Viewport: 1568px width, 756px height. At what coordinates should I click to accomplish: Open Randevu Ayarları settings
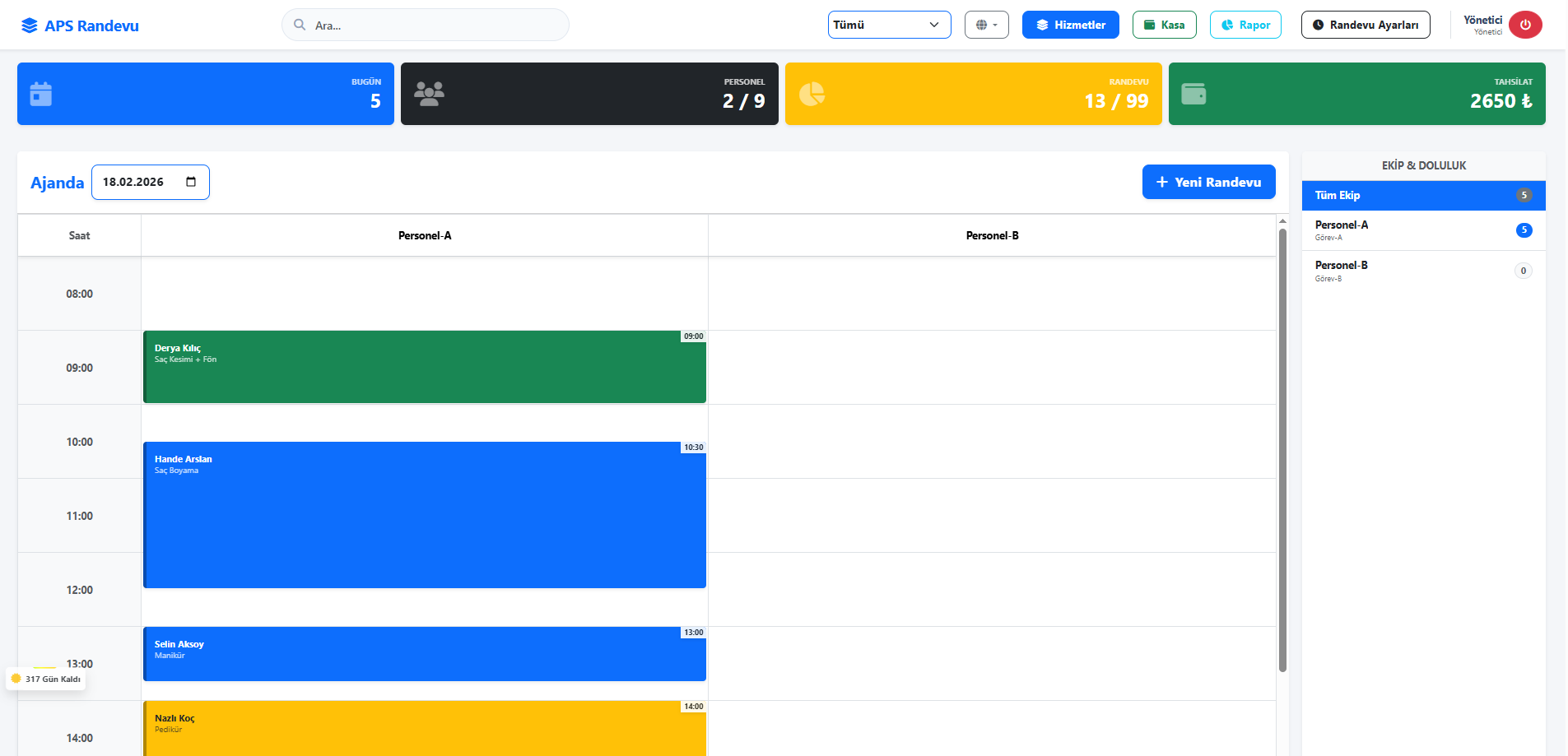(1365, 25)
